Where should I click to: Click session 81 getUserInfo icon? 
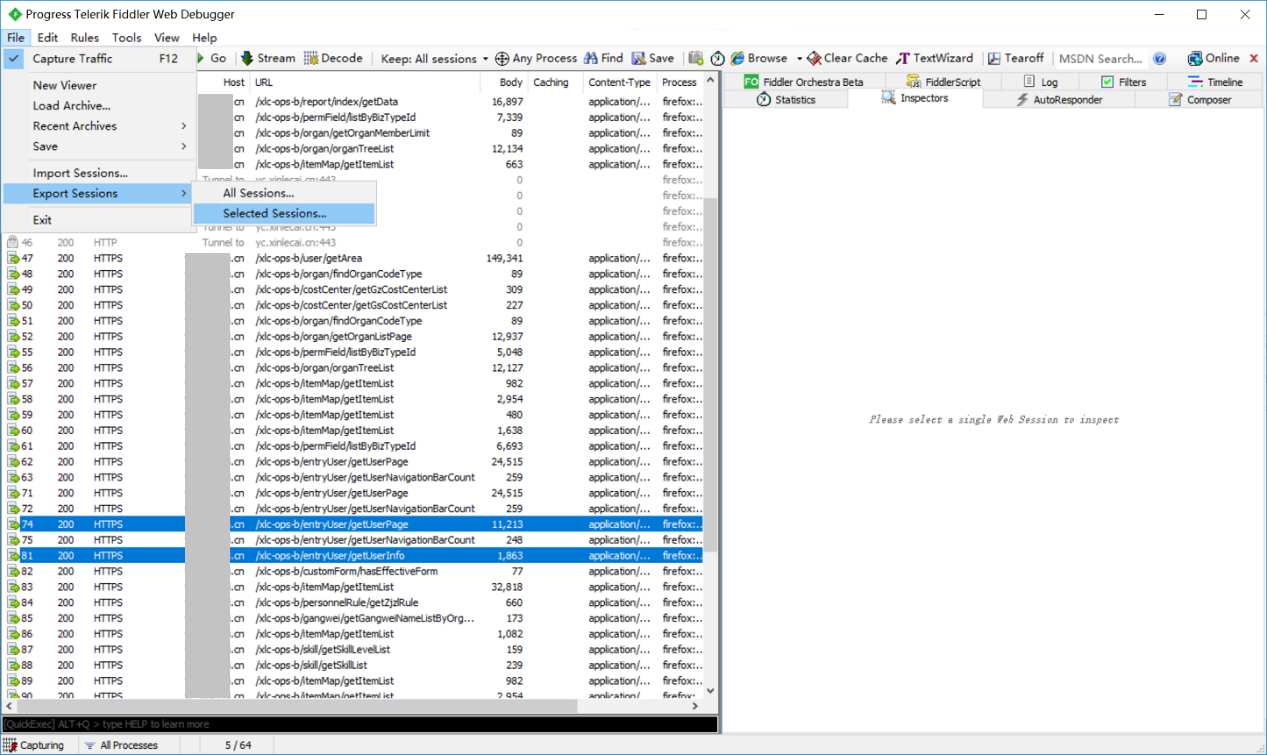coord(14,555)
